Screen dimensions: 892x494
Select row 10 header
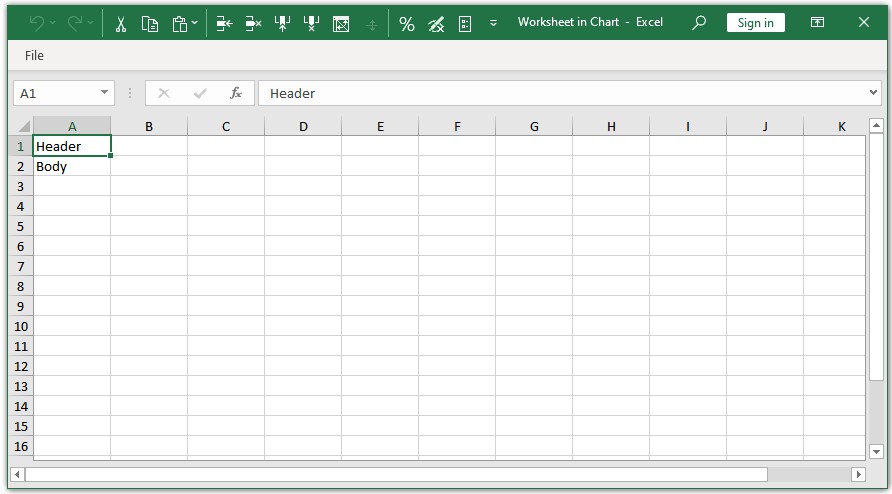coord(21,327)
